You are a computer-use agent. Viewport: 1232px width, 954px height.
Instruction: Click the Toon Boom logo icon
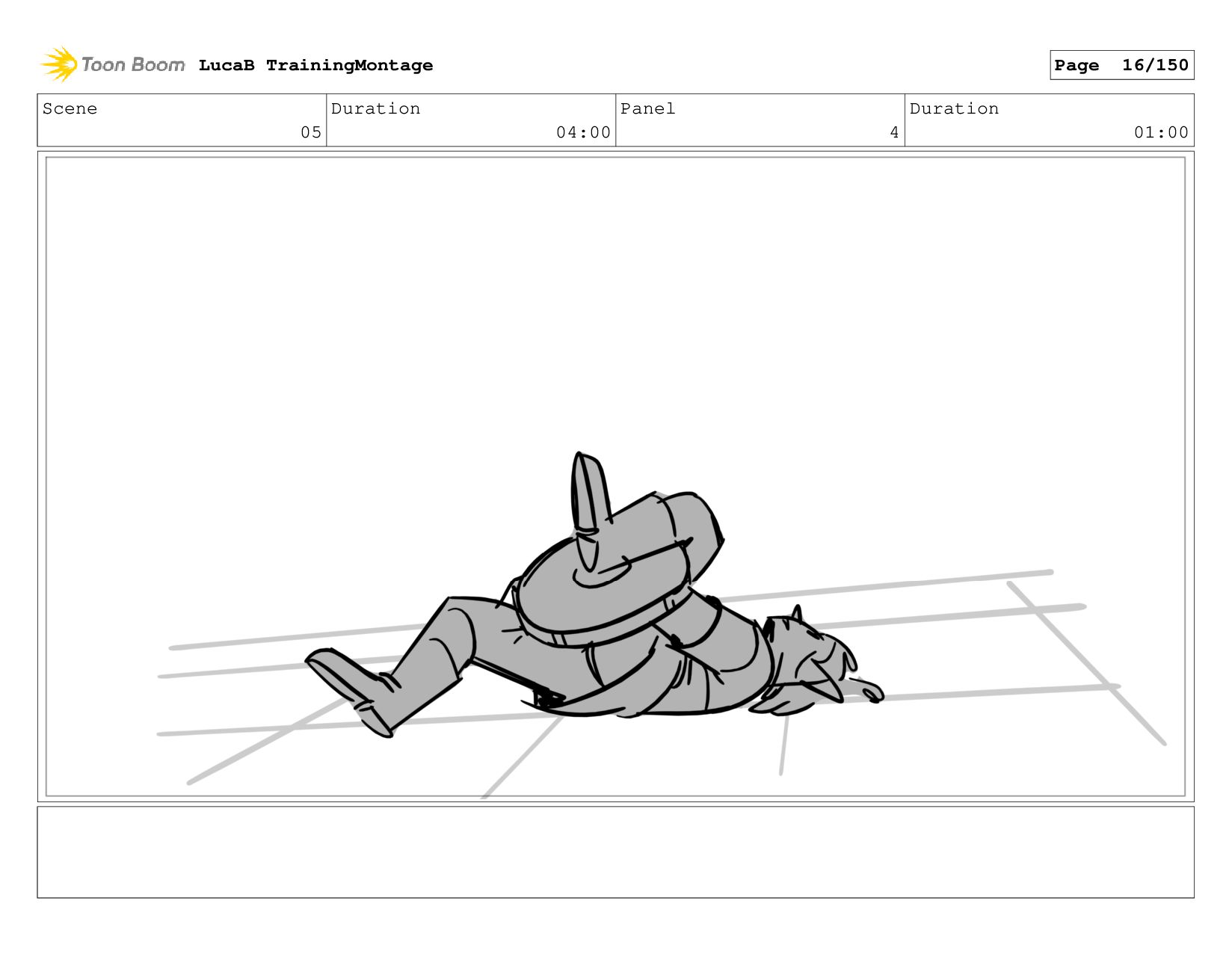(x=59, y=64)
